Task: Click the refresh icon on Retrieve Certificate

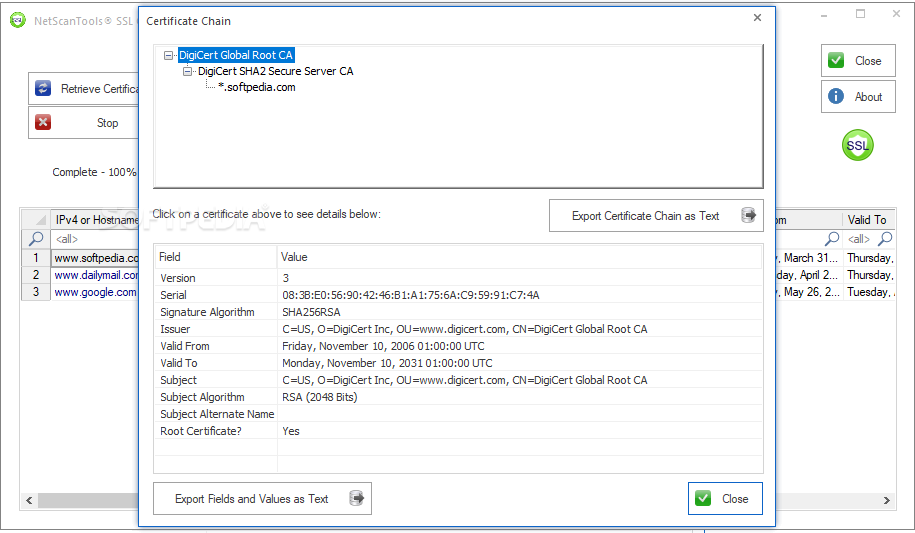Action: click(x=43, y=88)
